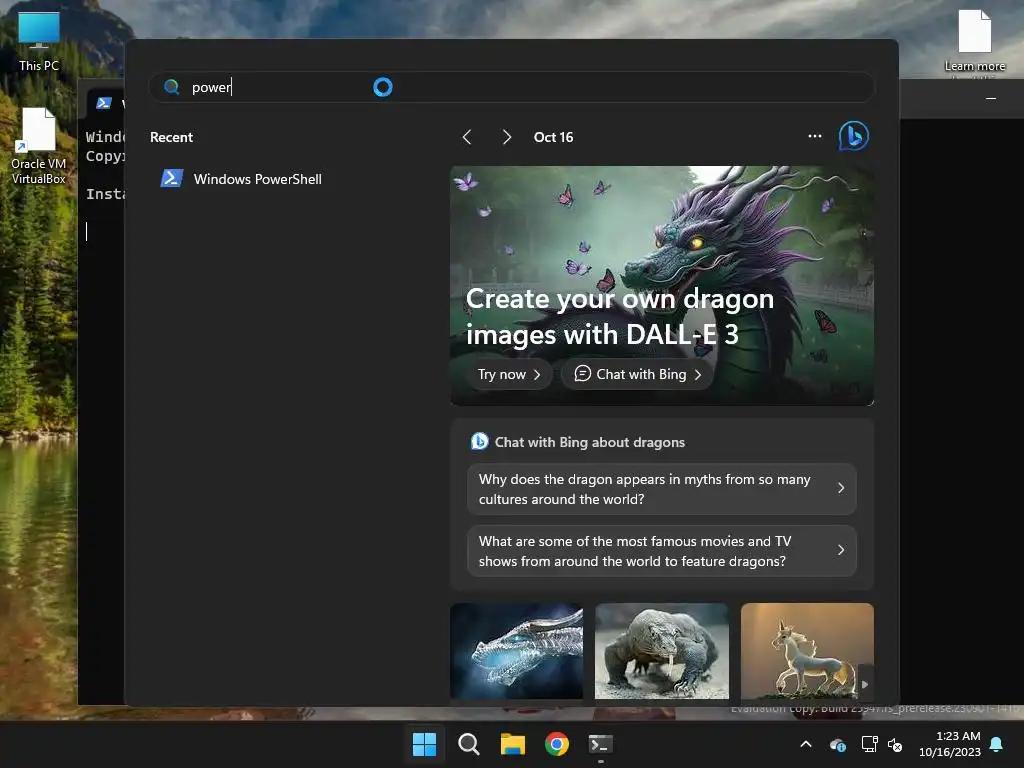The image size is (1024, 768).
Task: Minimize the background terminal window
Action: point(991,99)
